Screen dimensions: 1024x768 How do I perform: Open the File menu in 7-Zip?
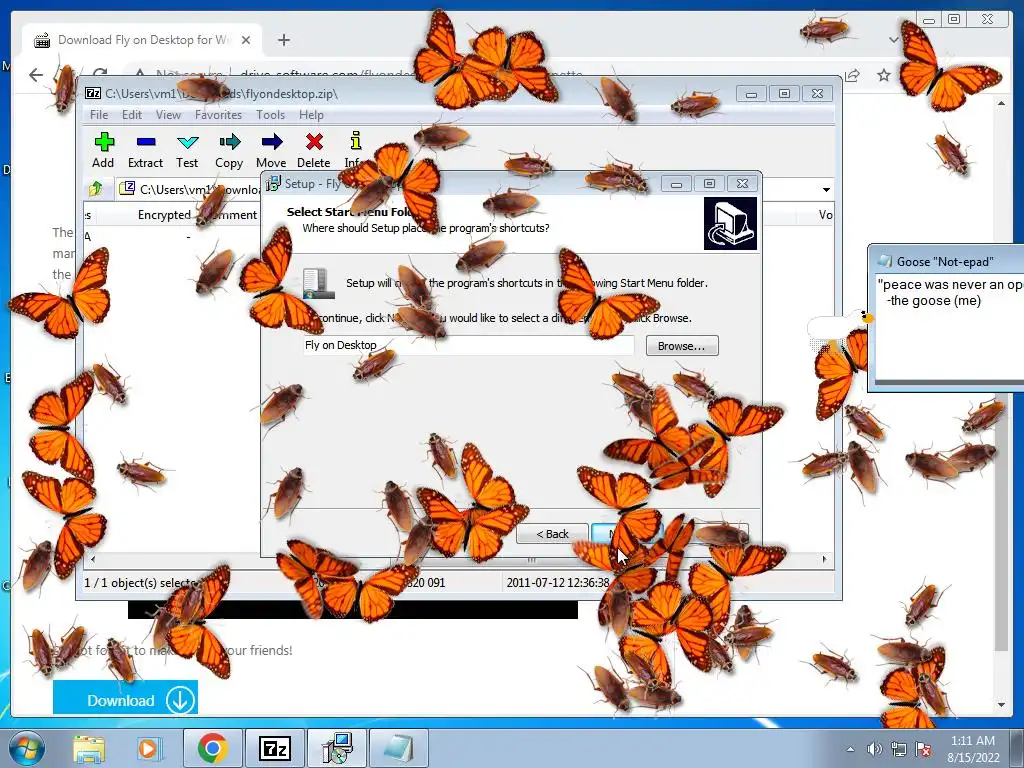click(99, 115)
